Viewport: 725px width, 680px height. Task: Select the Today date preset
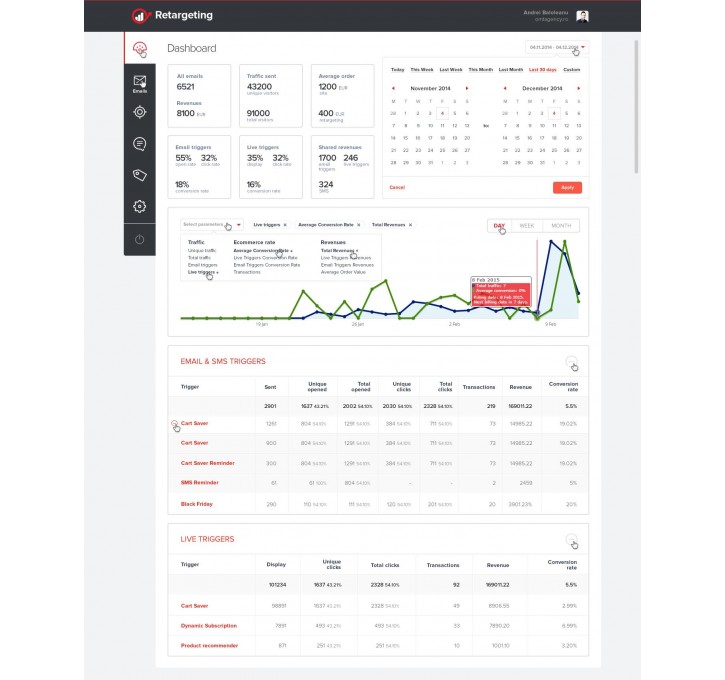tap(398, 70)
